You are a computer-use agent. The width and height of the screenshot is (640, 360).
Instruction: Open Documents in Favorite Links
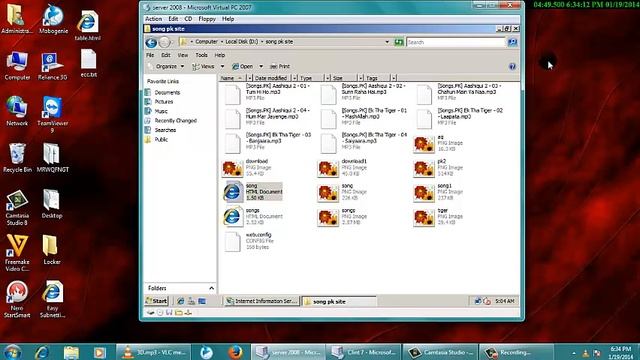[167, 93]
